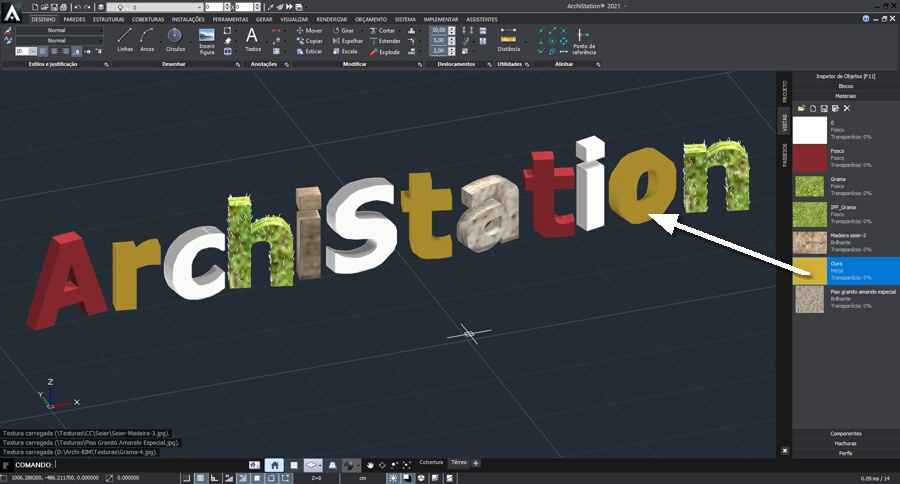Expand the Hachuras panel header

click(x=845, y=443)
